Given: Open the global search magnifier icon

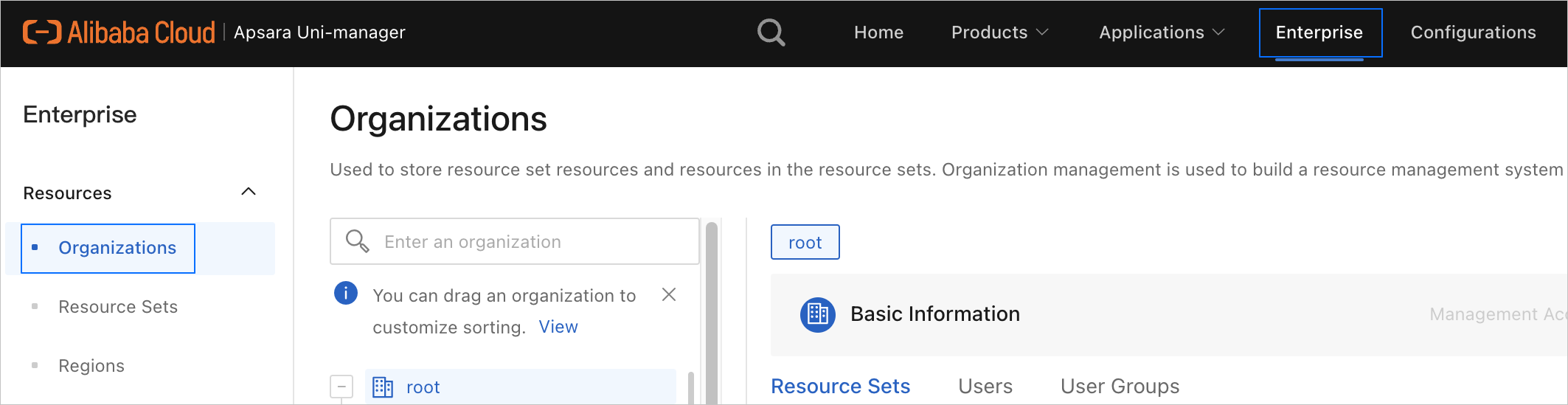Looking at the screenshot, I should tap(771, 32).
